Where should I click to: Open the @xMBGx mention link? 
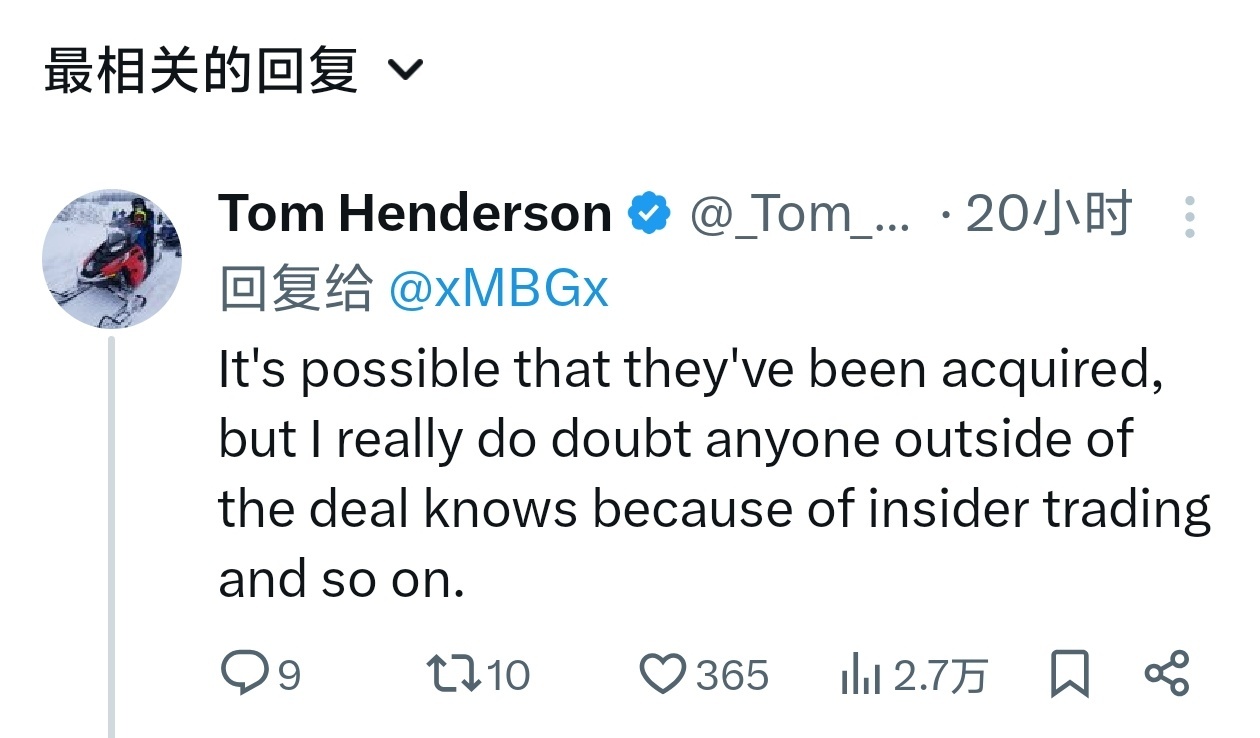497,289
